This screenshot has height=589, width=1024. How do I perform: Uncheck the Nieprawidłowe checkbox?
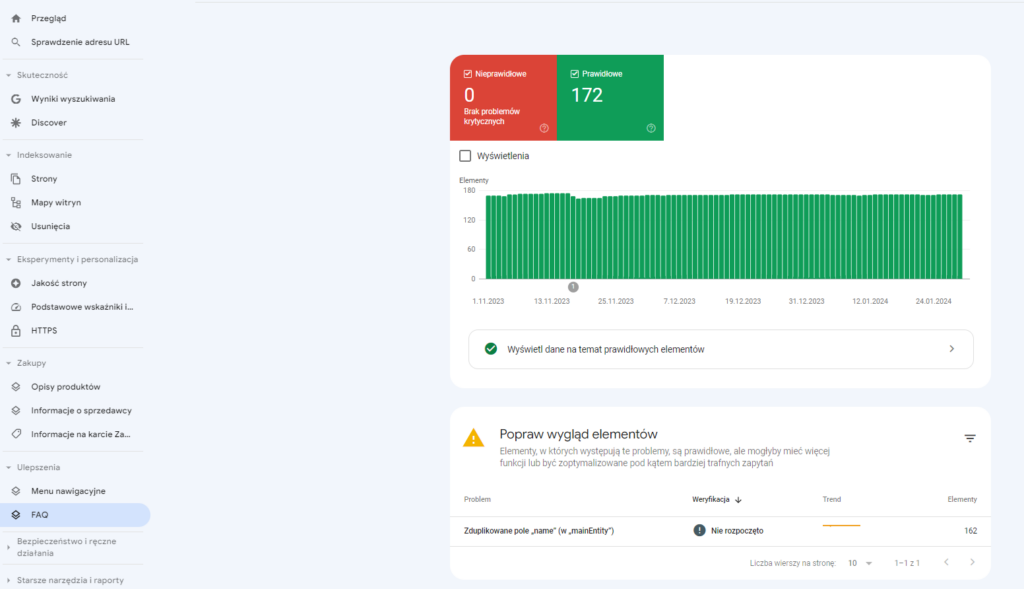click(x=468, y=74)
